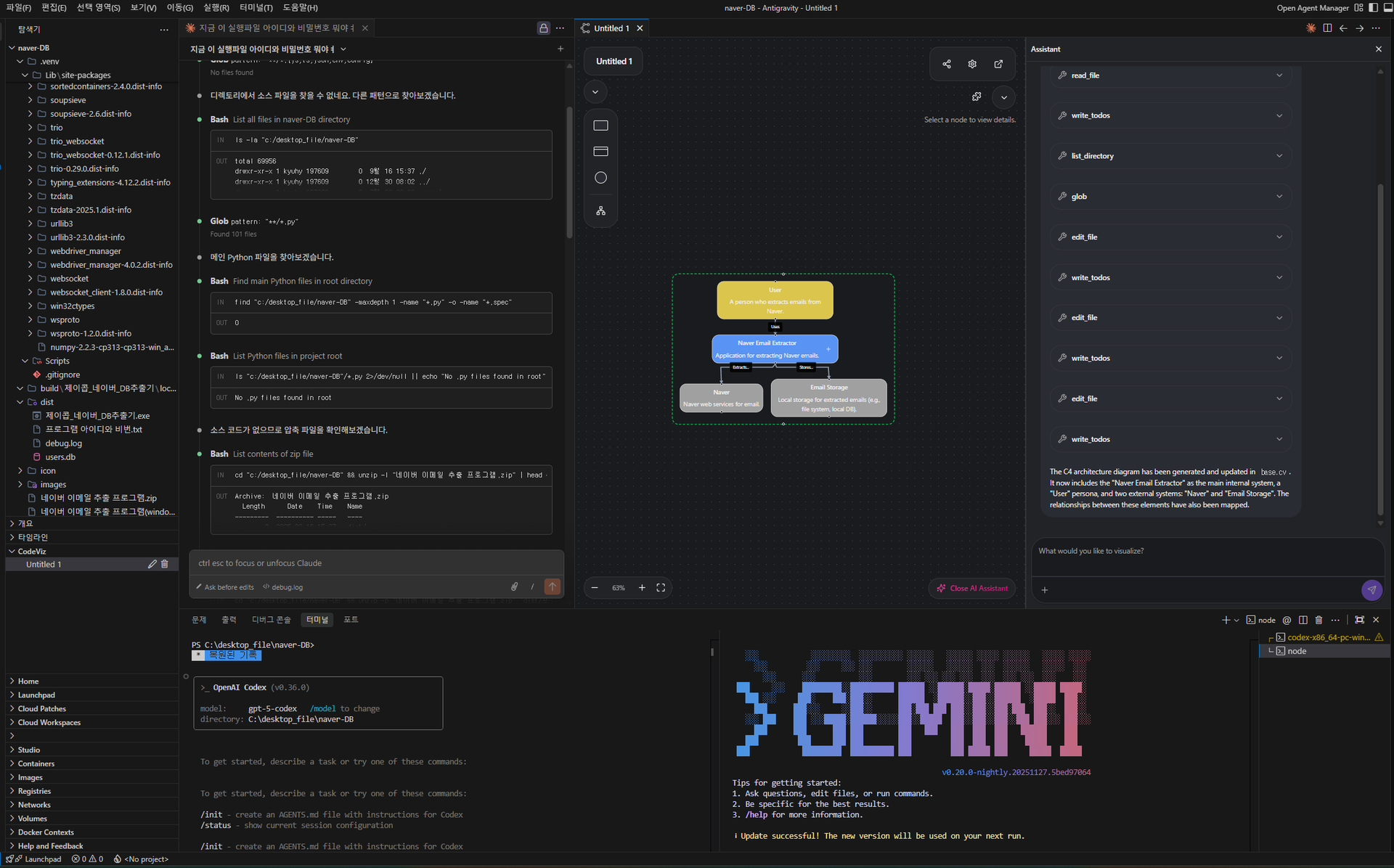1394x868 pixels.
Task: Toggle the Ask before edits mode
Action: click(x=225, y=587)
